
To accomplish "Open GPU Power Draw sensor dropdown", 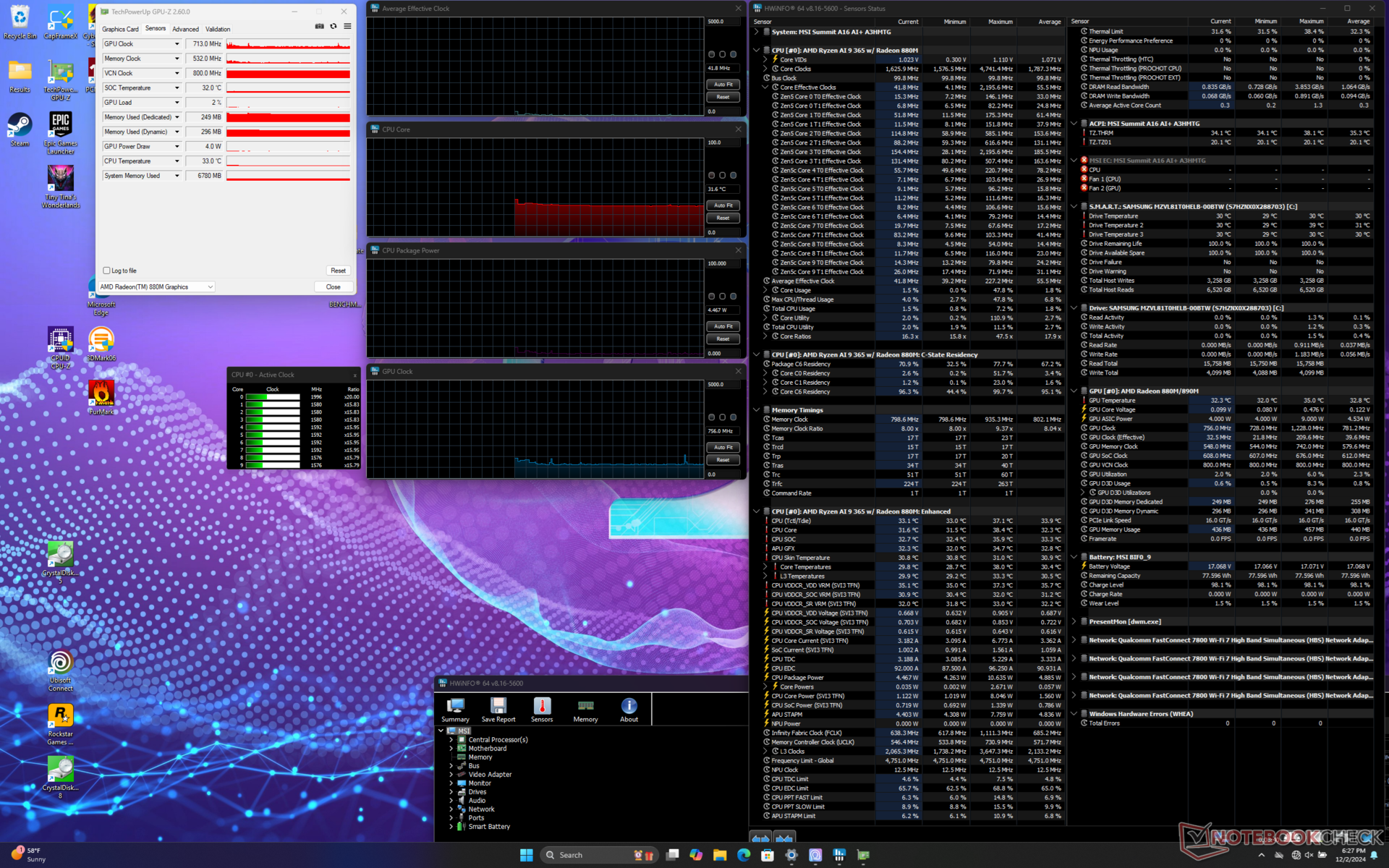I will click(177, 146).
